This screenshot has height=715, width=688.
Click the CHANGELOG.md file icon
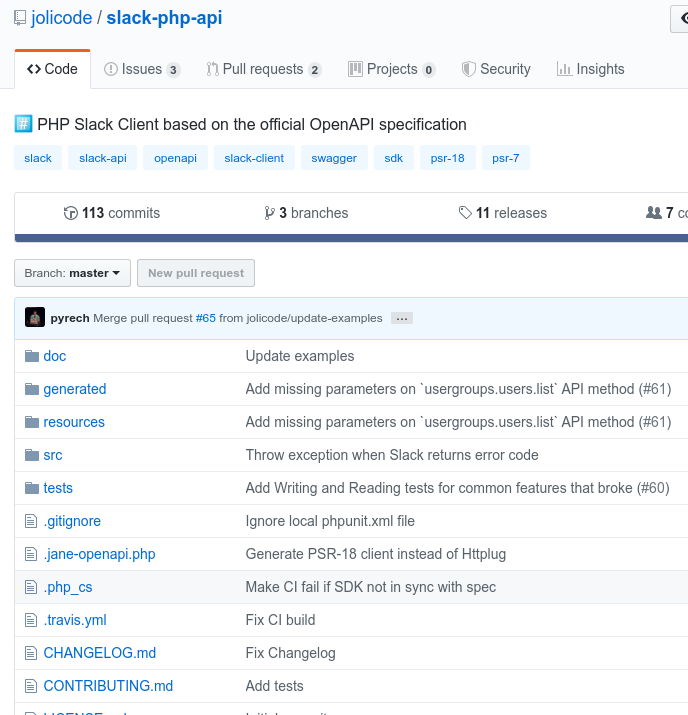(31, 653)
